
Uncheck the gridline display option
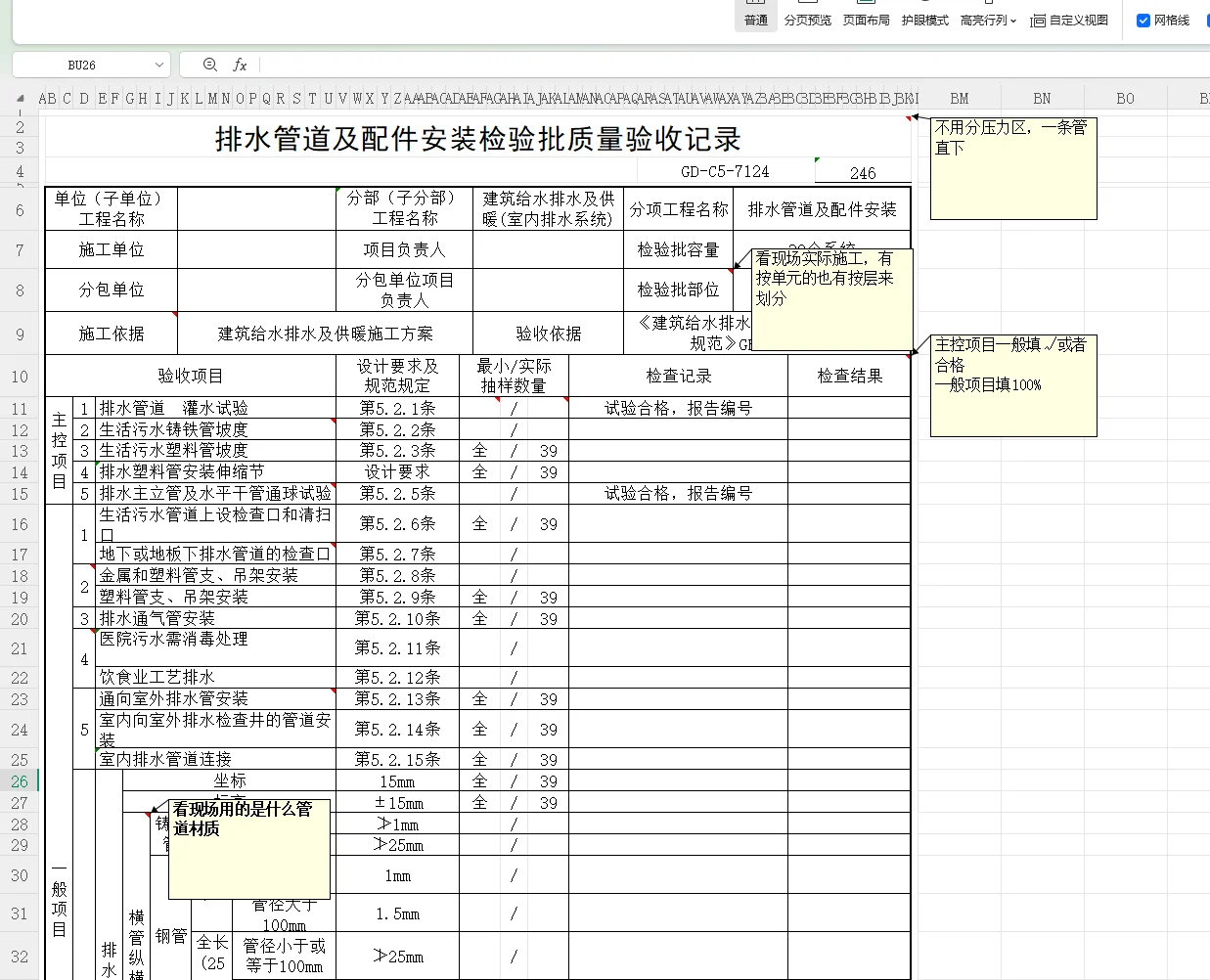coord(1143,20)
